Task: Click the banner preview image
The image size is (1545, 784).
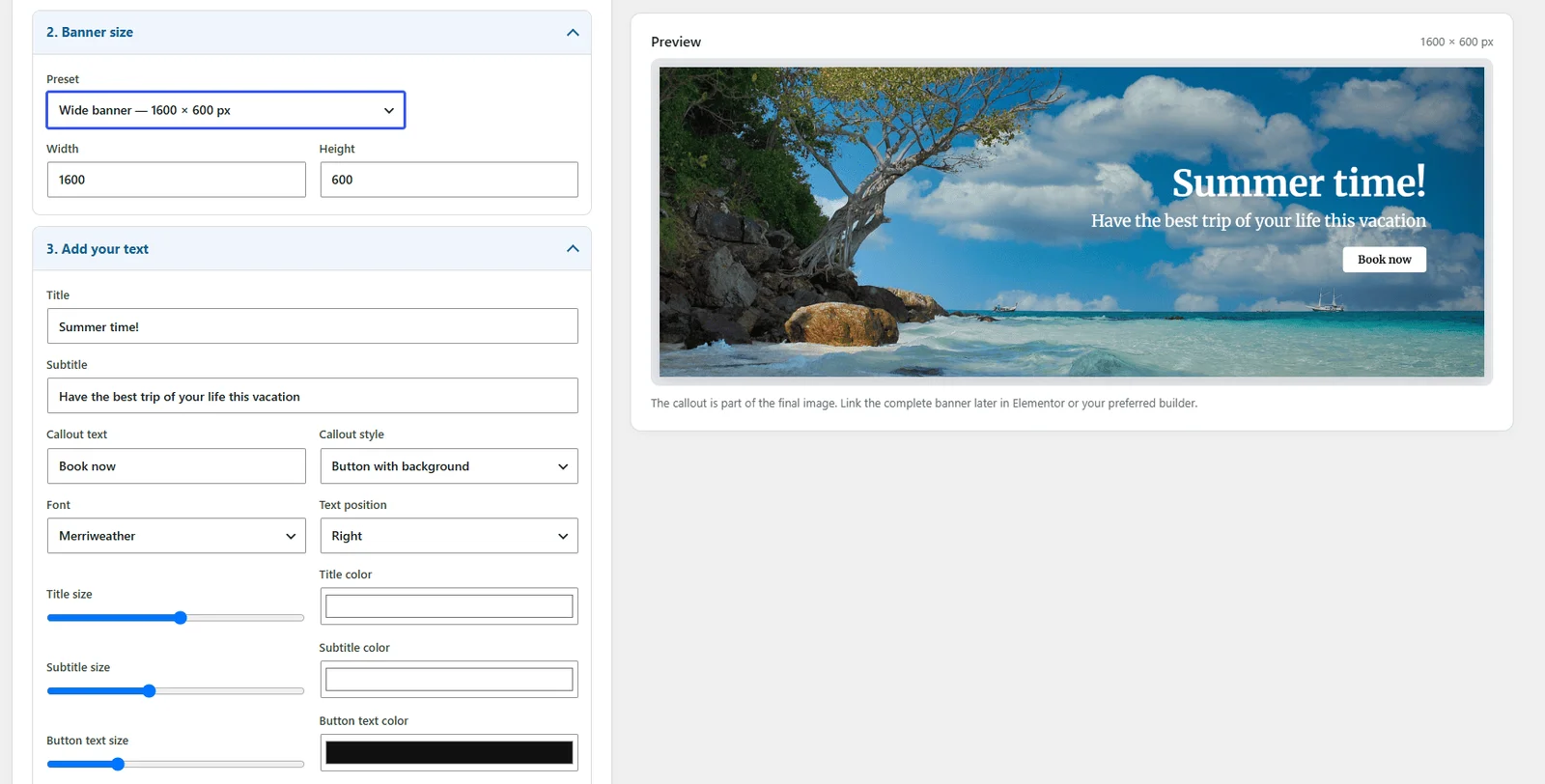Action: pyautogui.click(x=1071, y=222)
